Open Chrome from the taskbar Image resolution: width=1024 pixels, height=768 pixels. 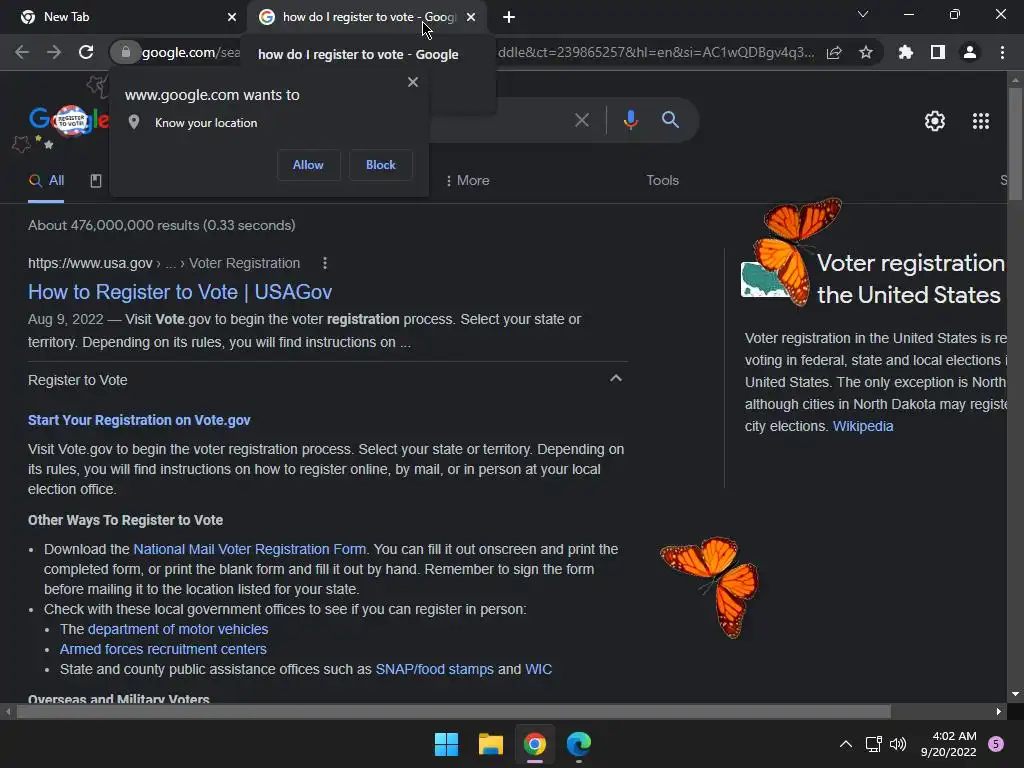[534, 744]
